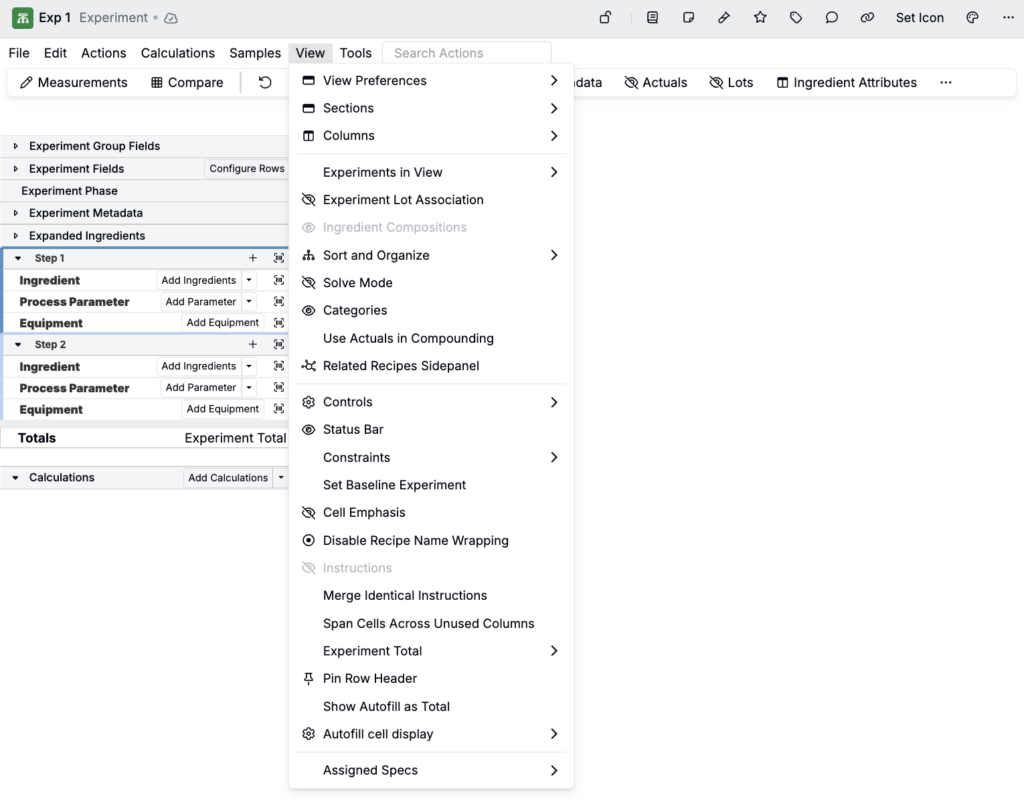
Task: Click the Search Actions field
Action: click(470, 53)
